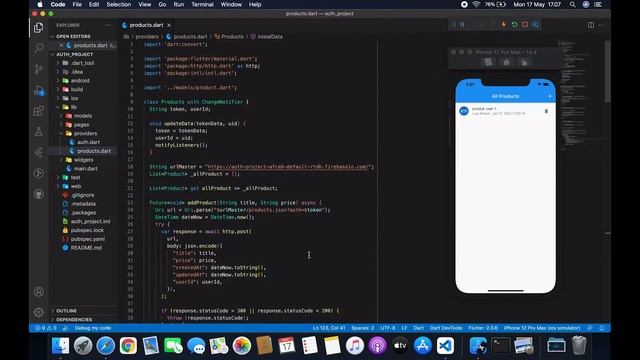Open Google Chrome from the Dock
This screenshot has width=640, height=360.
coord(128,346)
